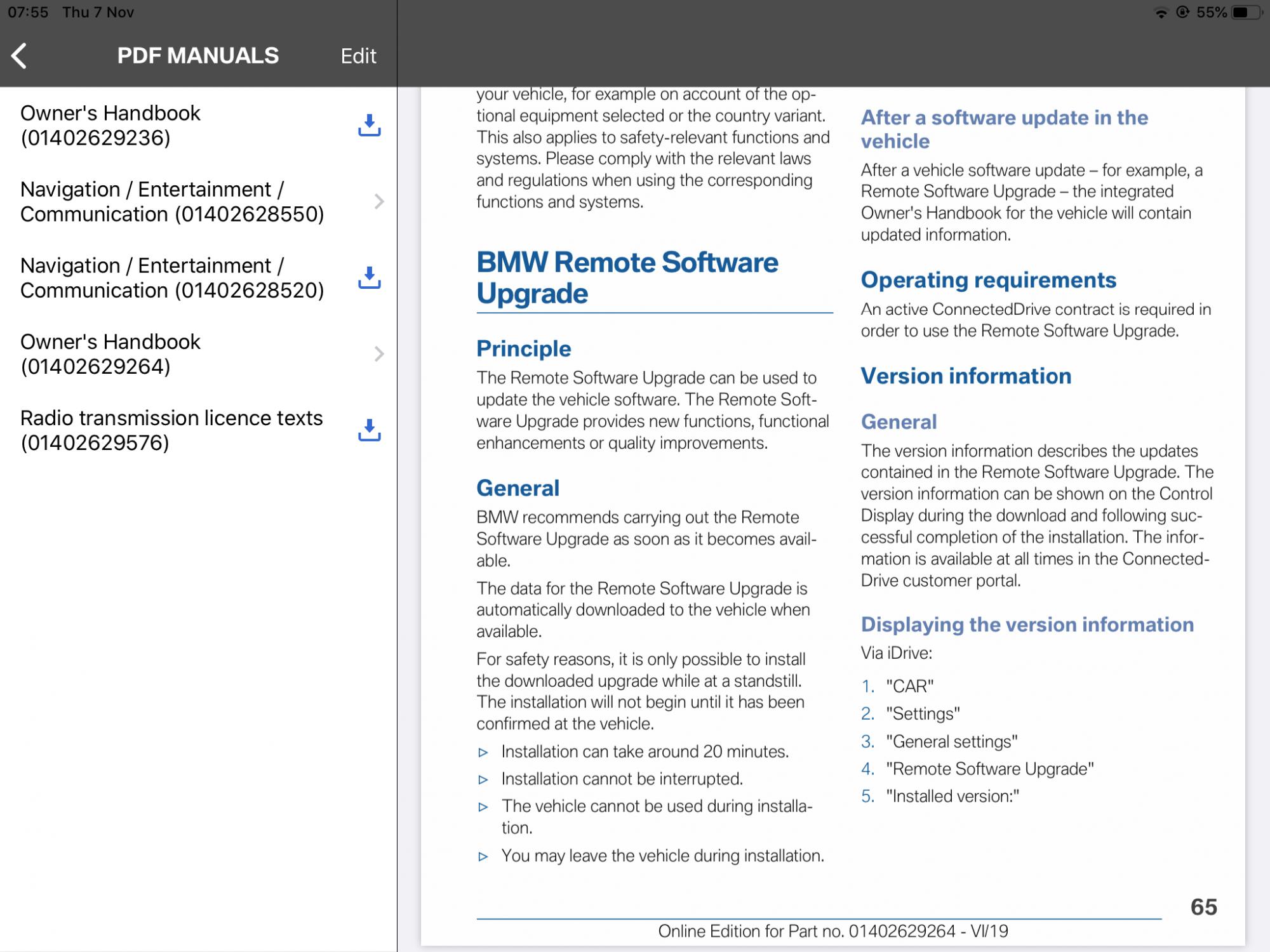Viewport: 1270px width, 952px height.
Task: Tap the Edit button
Action: pos(358,56)
